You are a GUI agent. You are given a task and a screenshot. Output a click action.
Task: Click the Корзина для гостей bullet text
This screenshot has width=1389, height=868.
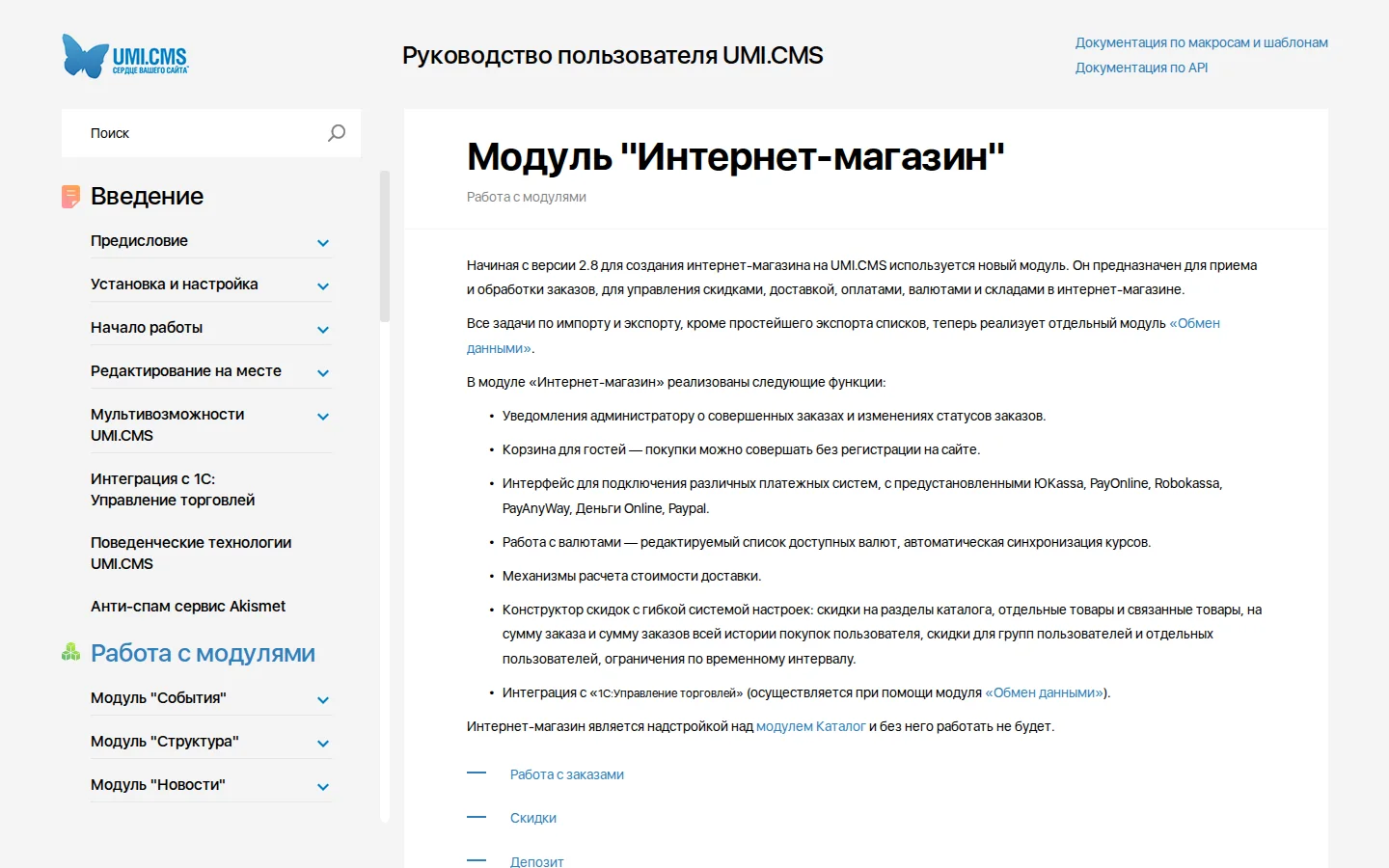coord(741,449)
